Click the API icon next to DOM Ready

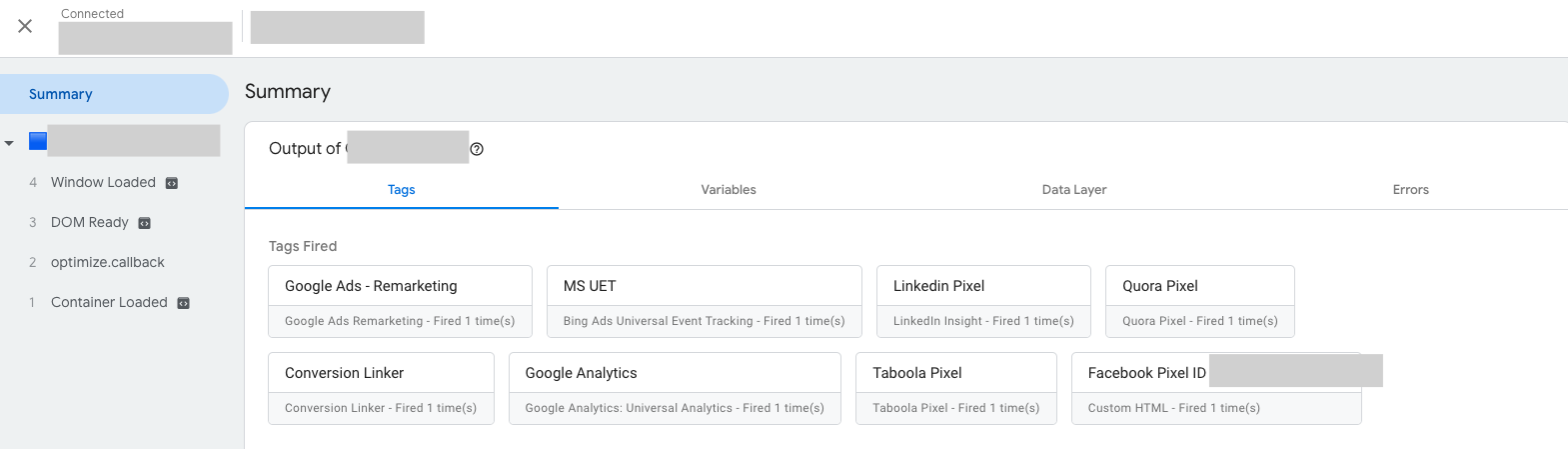(x=144, y=223)
